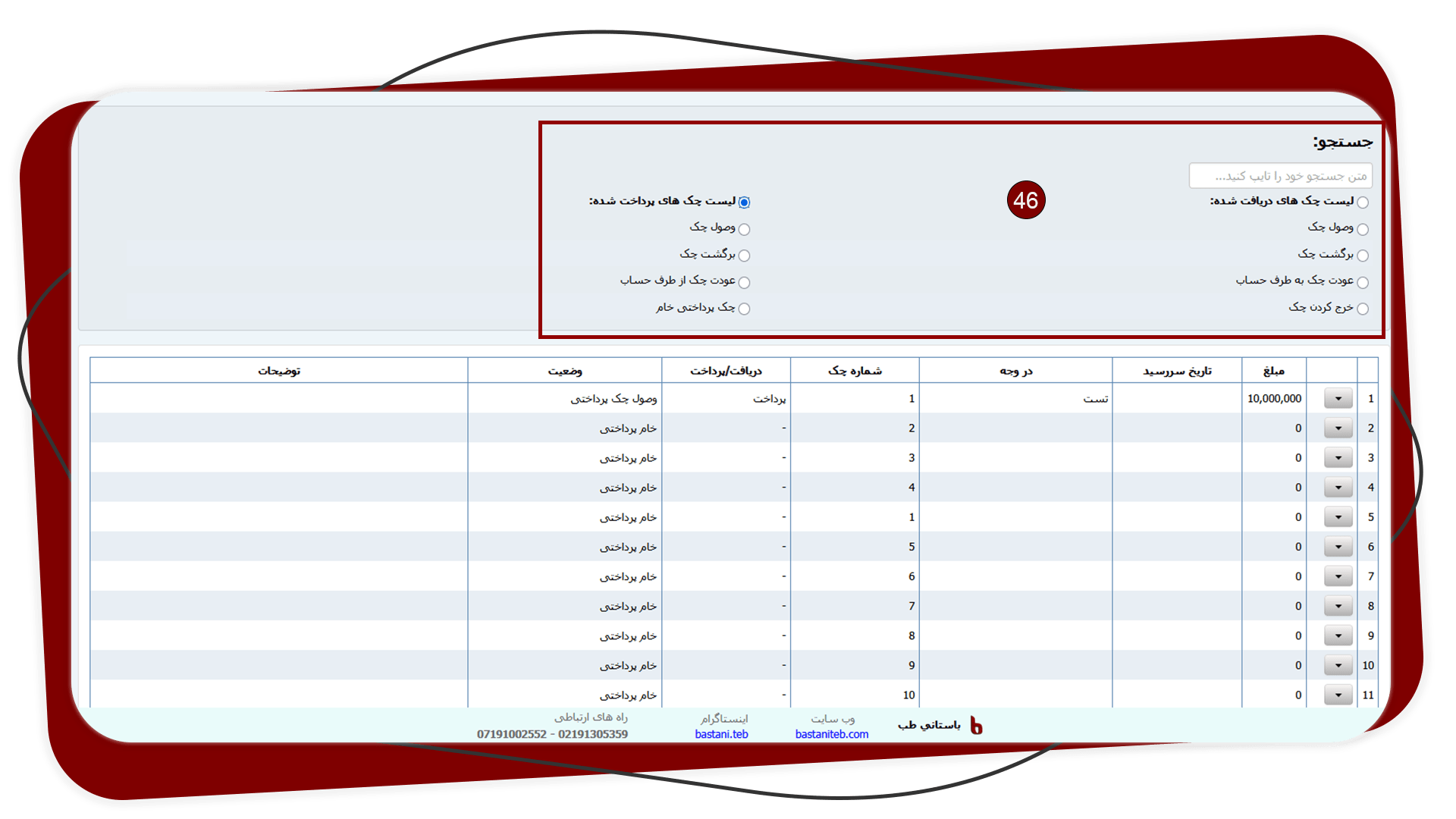
Task: Choose 'وصول چک' under received cheques
Action: [x=1363, y=229]
